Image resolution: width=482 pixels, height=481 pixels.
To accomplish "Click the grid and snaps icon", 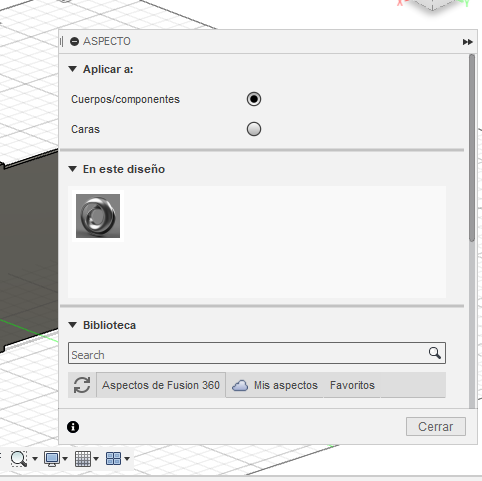I will pyautogui.click(x=83, y=459).
